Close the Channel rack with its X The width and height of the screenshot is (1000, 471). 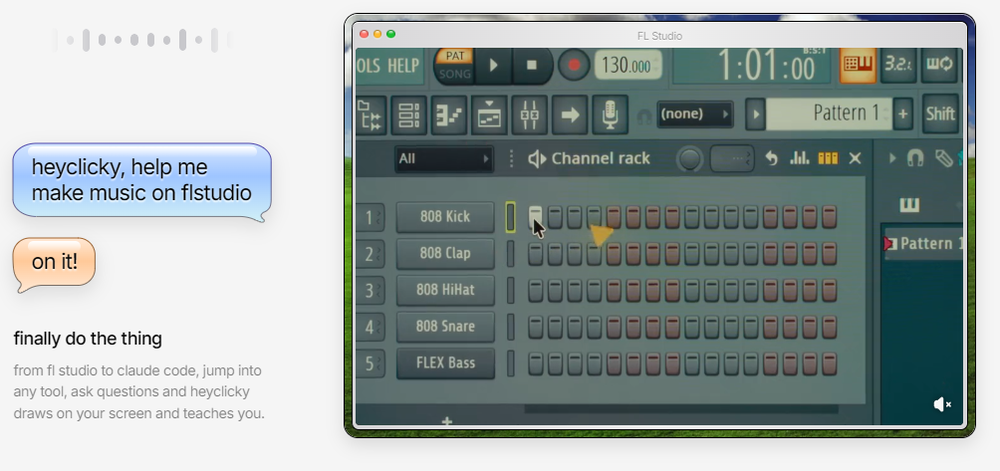click(x=855, y=158)
